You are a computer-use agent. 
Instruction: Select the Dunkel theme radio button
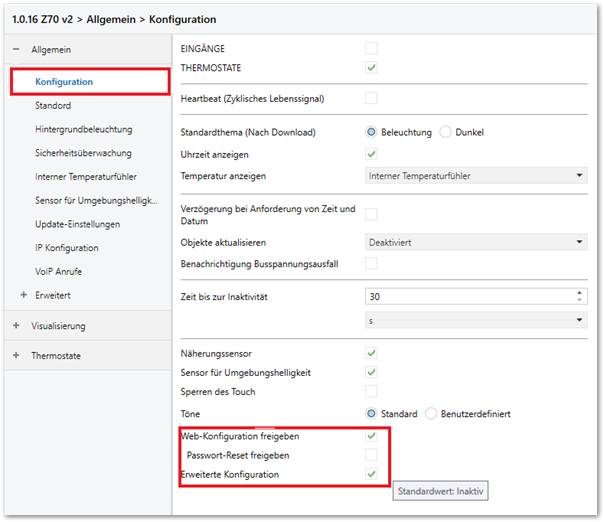445,132
